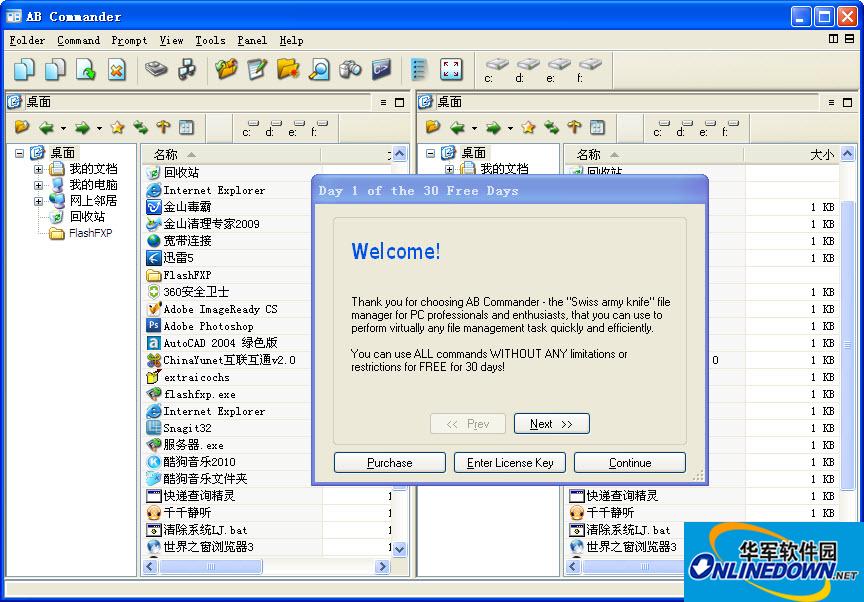Click the Find files binoculars icon
864x602 pixels.
coord(350,70)
